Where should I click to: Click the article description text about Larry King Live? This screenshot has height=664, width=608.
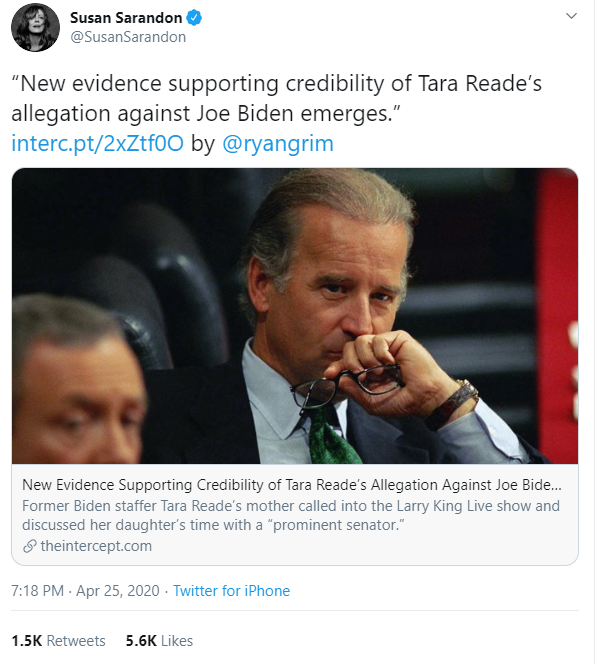click(x=290, y=515)
